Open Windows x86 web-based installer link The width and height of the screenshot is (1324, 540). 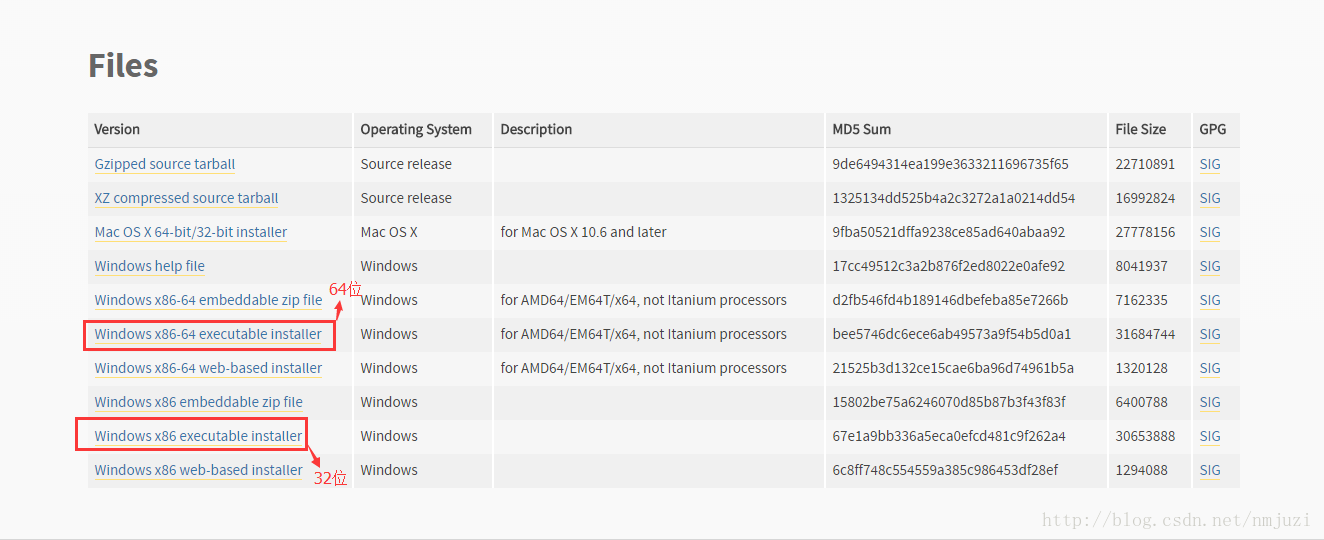point(198,470)
